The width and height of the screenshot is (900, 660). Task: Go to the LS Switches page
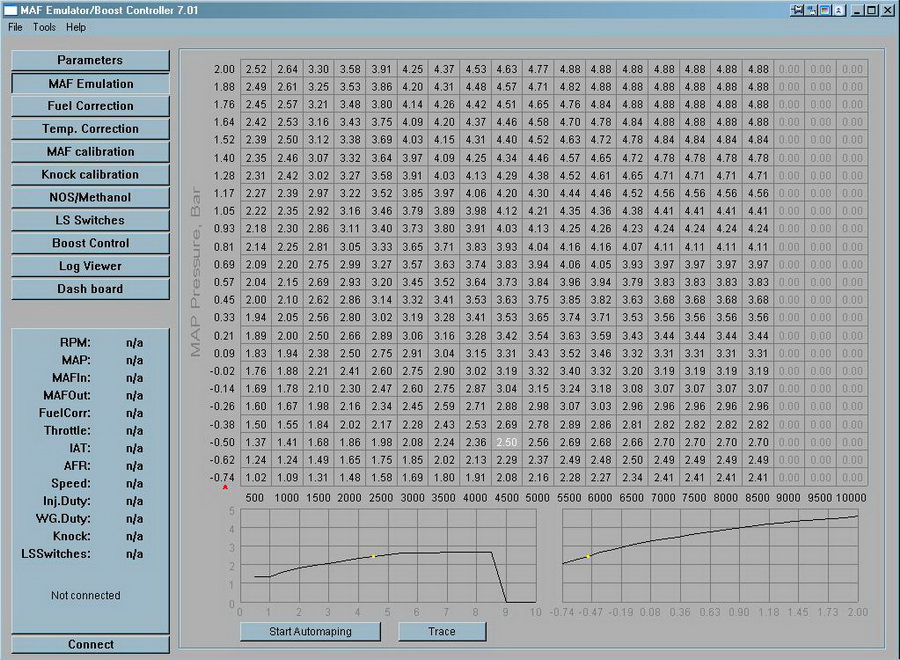(x=90, y=220)
